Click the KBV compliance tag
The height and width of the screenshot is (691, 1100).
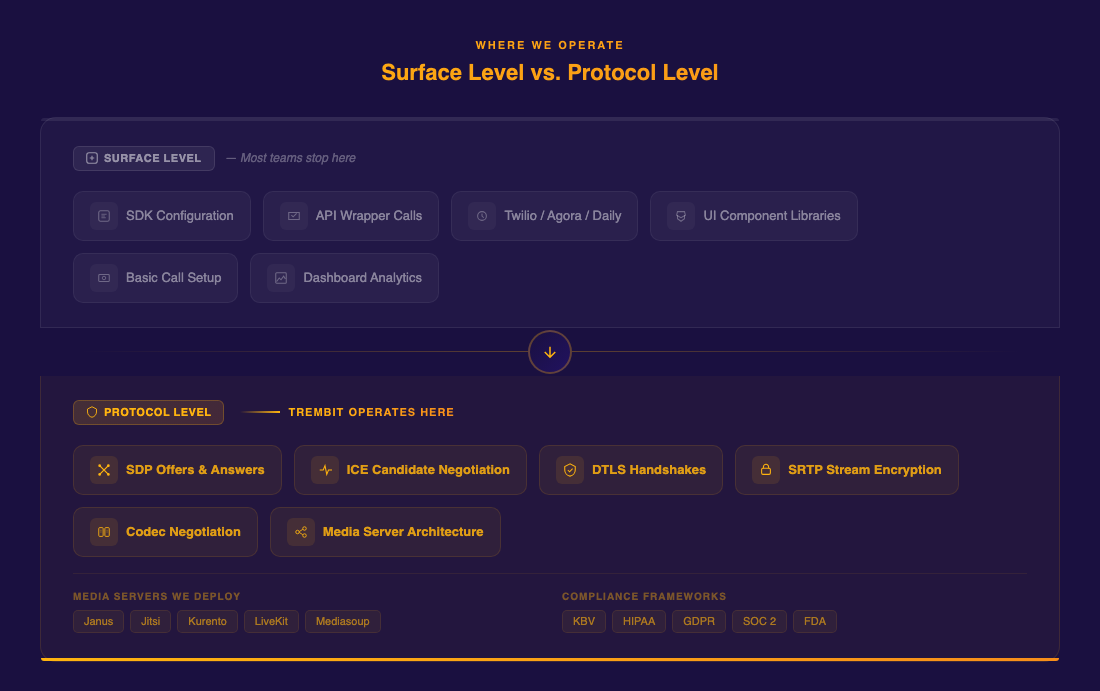point(584,622)
